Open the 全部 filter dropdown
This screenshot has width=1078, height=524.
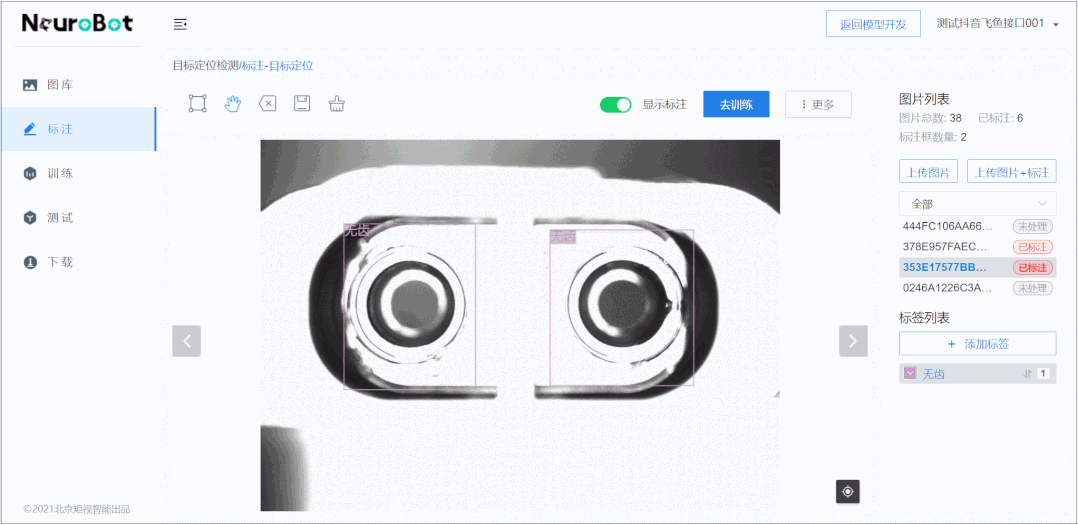[x=977, y=204]
